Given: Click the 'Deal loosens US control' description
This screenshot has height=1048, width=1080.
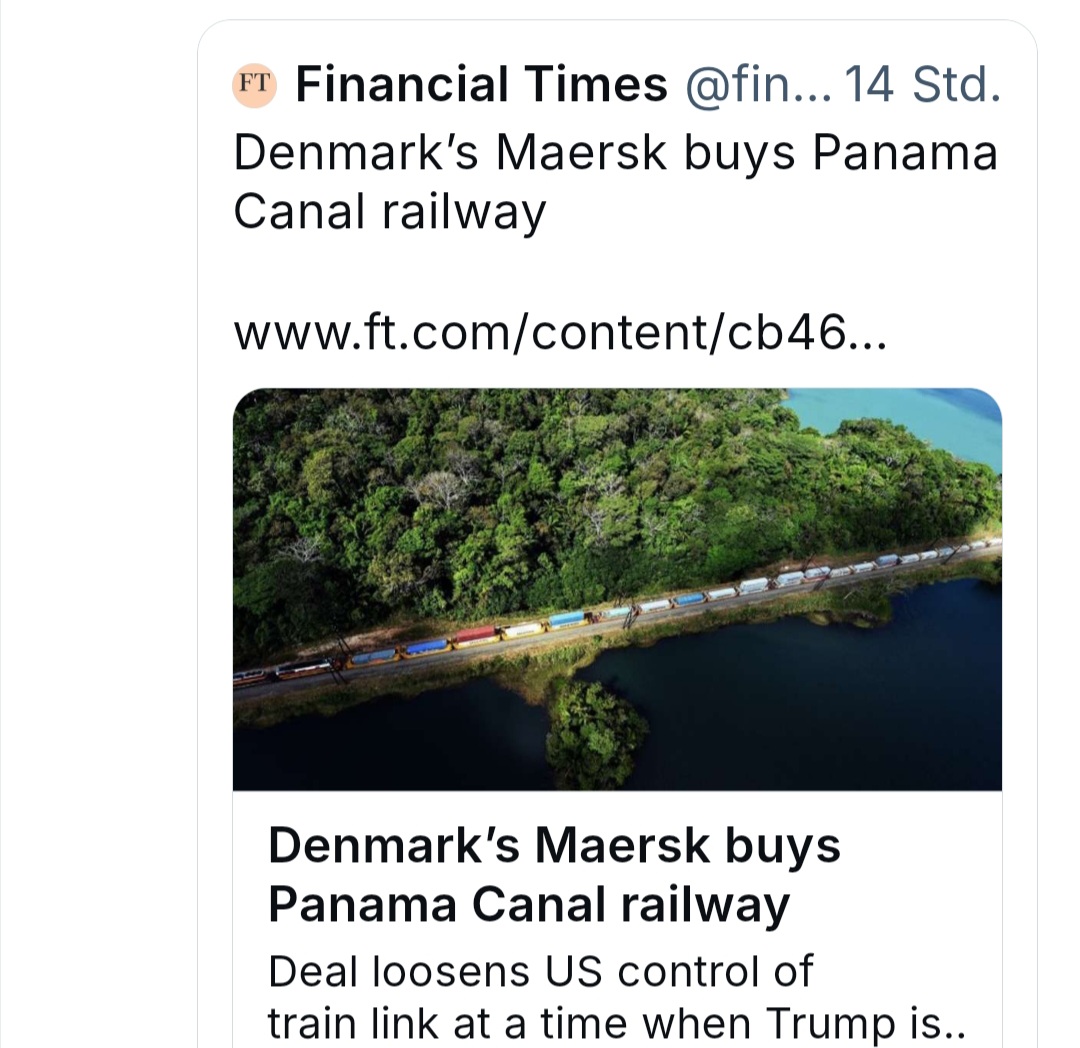Looking at the screenshot, I should tap(616, 997).
